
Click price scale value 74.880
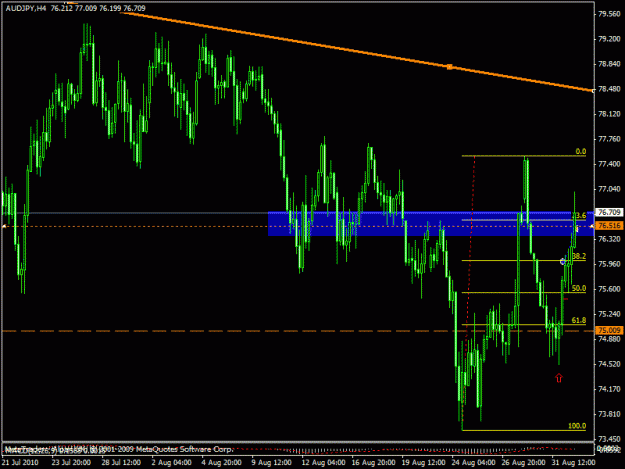pos(609,339)
